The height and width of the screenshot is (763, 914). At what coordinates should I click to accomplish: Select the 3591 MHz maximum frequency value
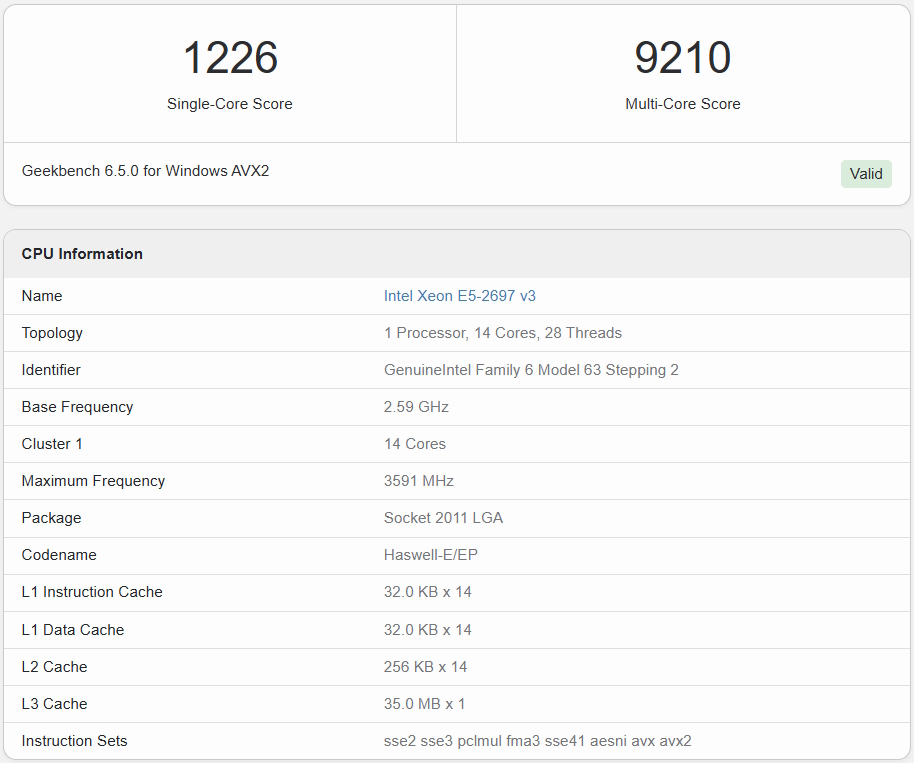click(419, 481)
